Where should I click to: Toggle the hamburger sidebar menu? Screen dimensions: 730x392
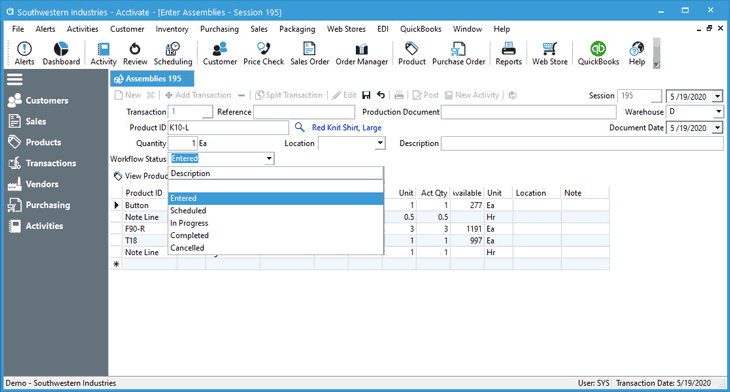tap(14, 80)
